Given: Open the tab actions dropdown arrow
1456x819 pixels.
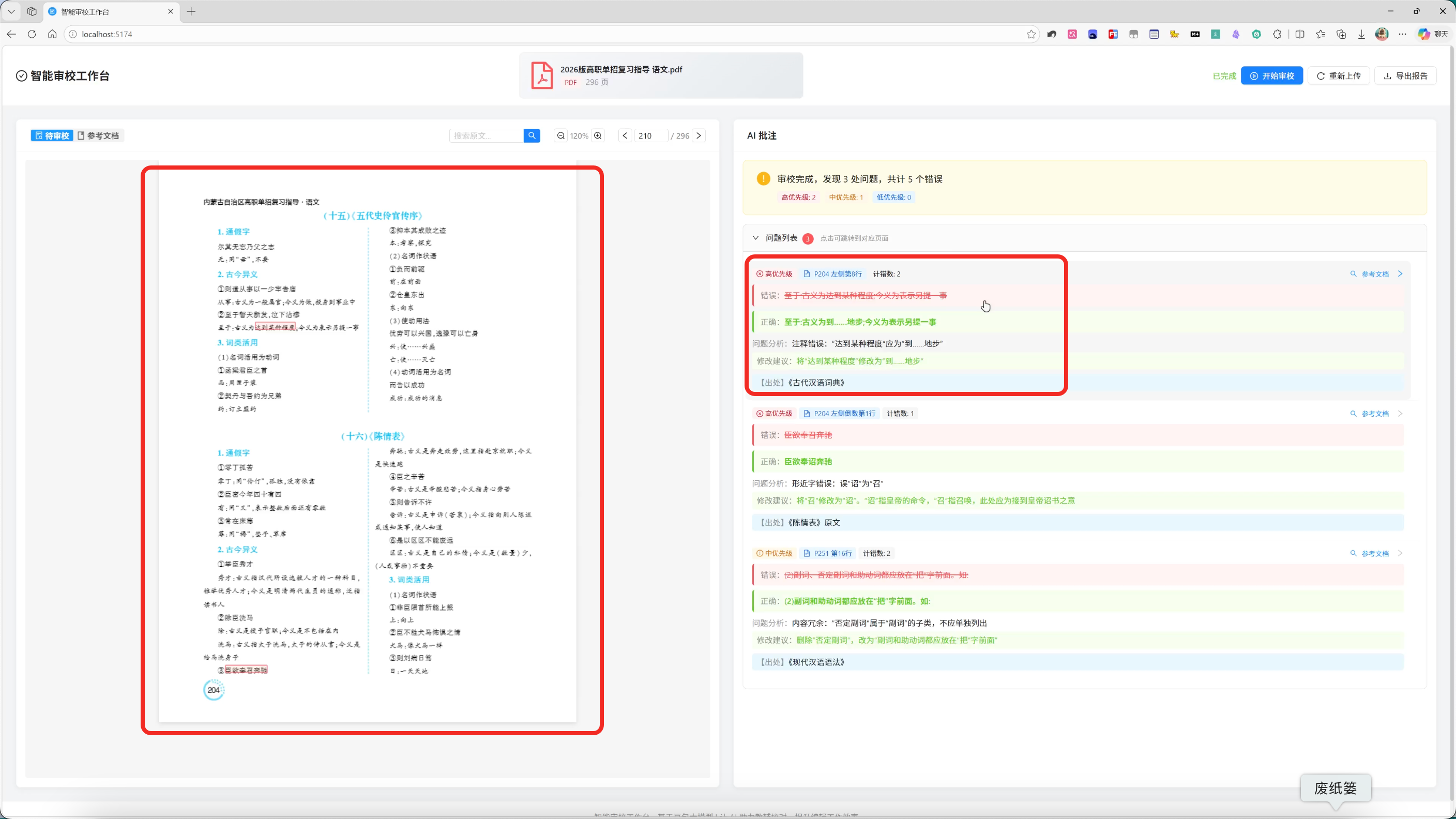Looking at the screenshot, I should click(11, 11).
